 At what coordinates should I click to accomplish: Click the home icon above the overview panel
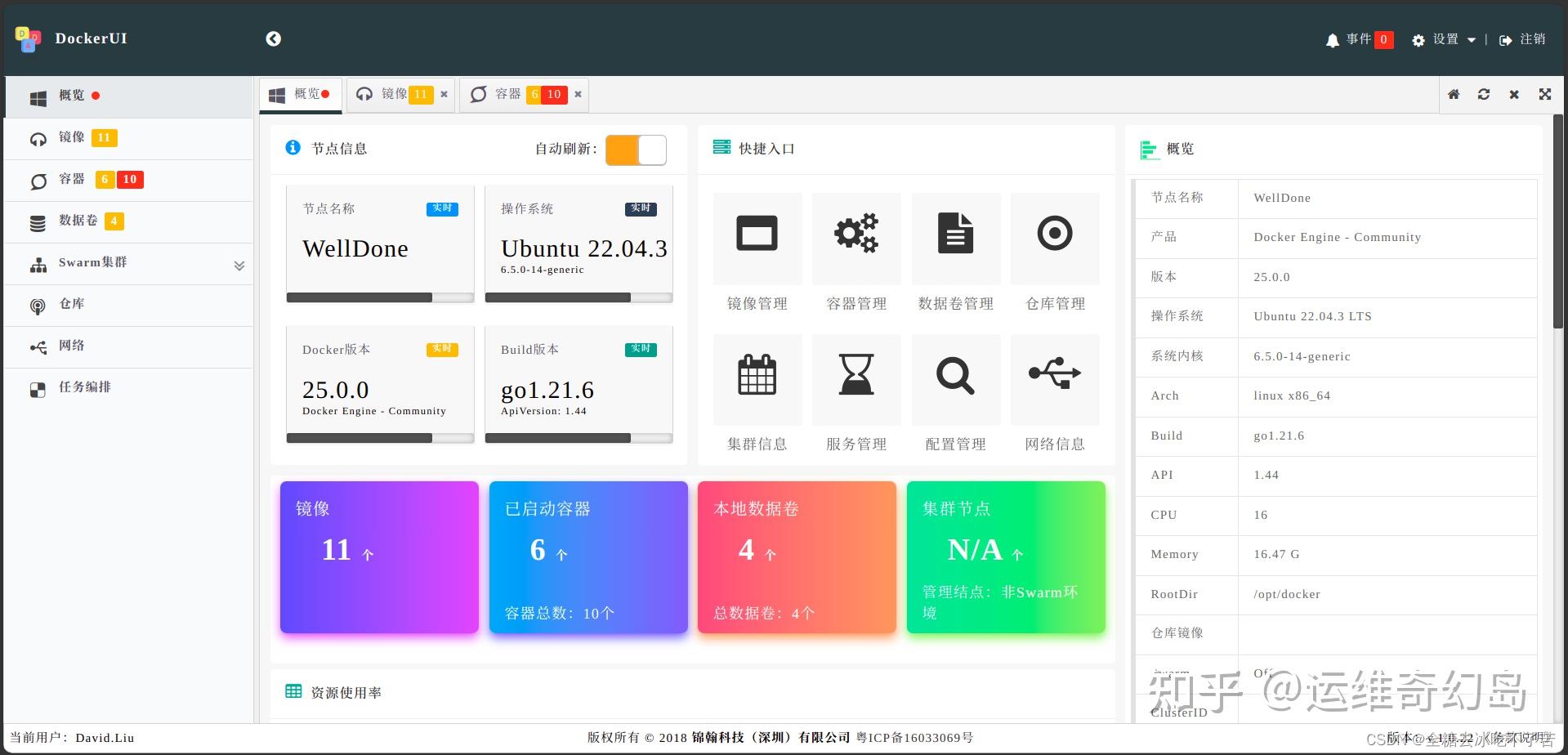tap(1453, 94)
